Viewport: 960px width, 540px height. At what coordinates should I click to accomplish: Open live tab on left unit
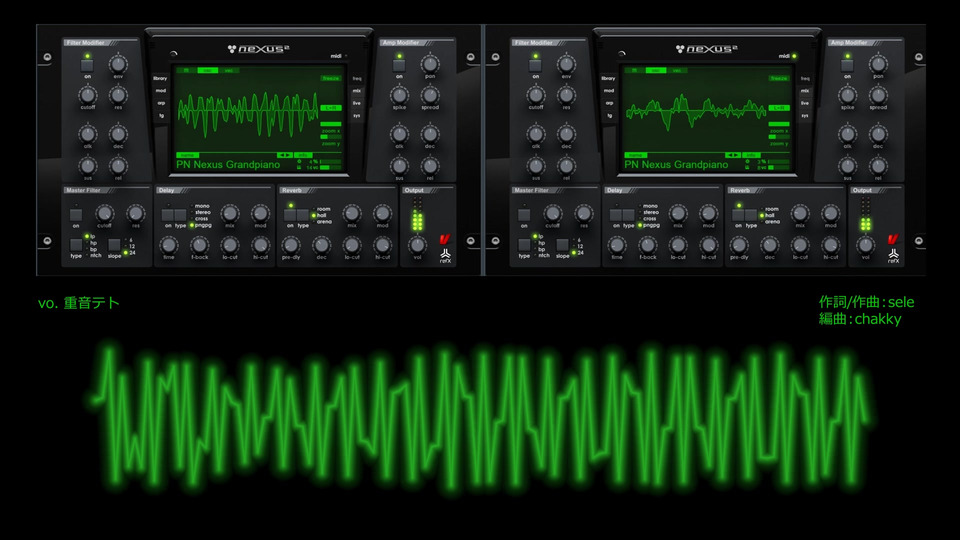pyautogui.click(x=356, y=103)
